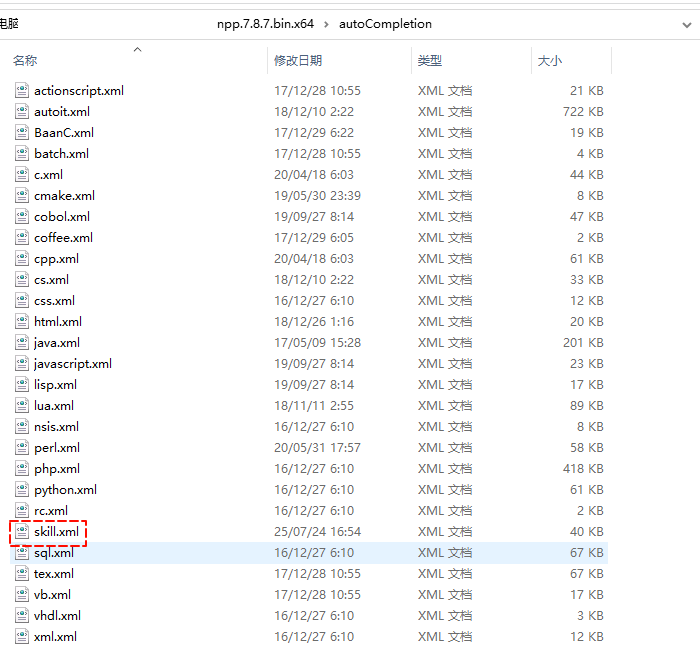Select the lua.xml file name

pyautogui.click(x=54, y=406)
